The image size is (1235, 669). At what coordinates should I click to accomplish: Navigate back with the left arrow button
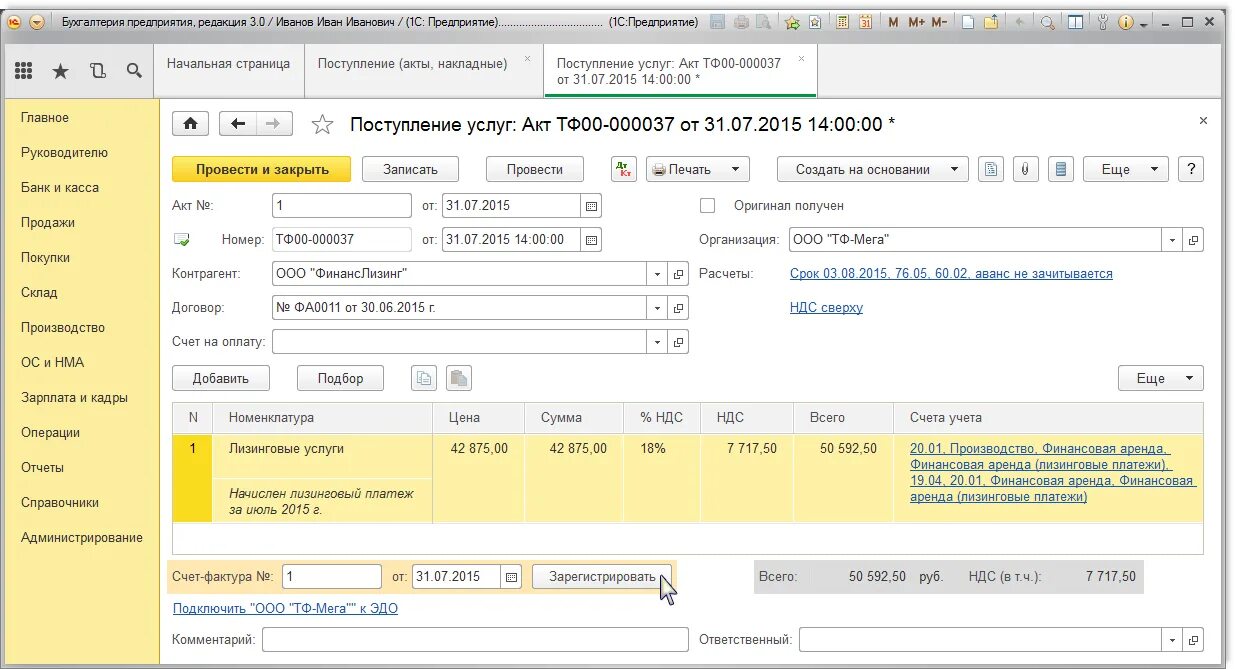tap(237, 124)
